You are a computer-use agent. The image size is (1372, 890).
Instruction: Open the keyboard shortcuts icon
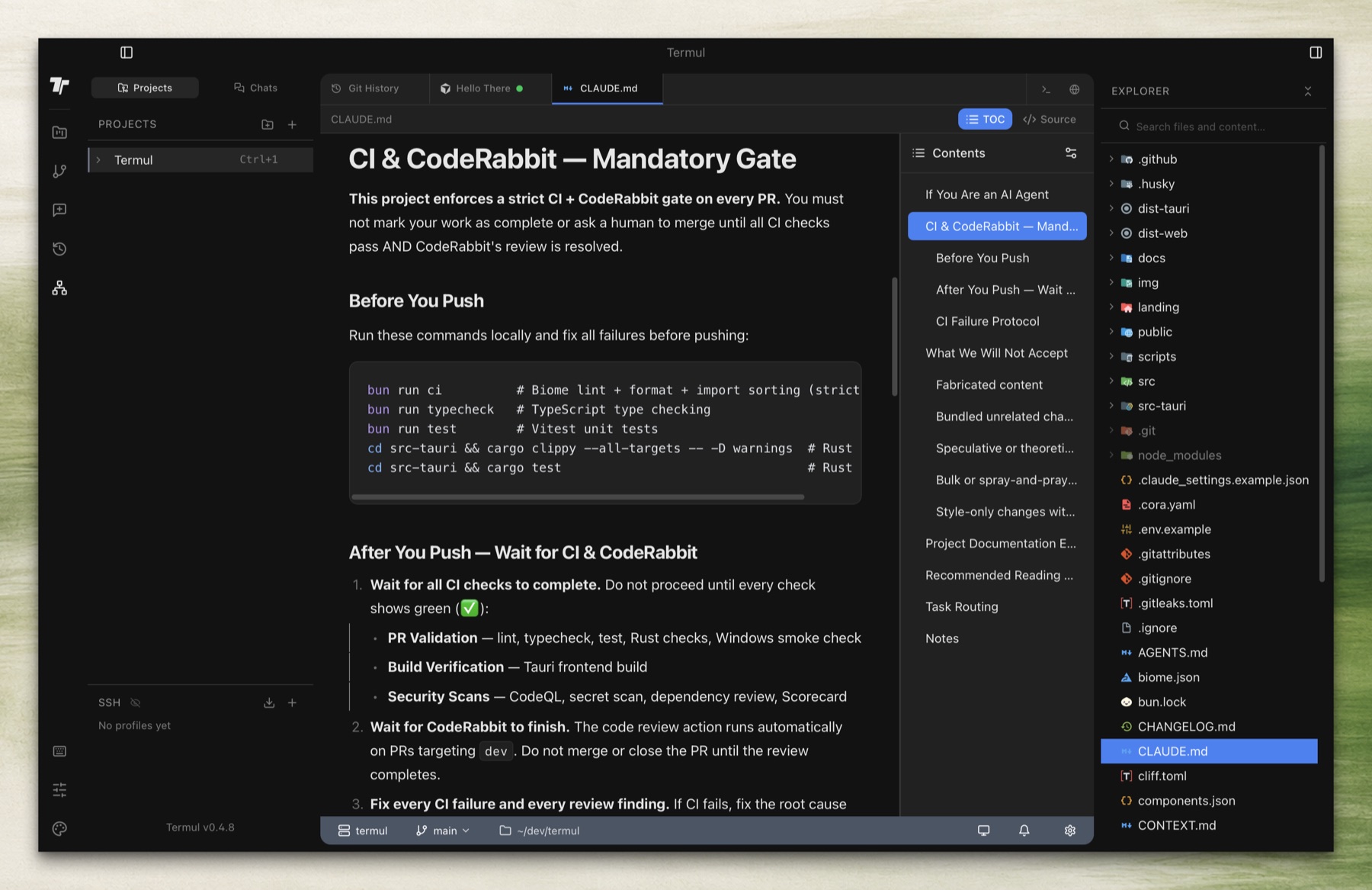coord(59,752)
